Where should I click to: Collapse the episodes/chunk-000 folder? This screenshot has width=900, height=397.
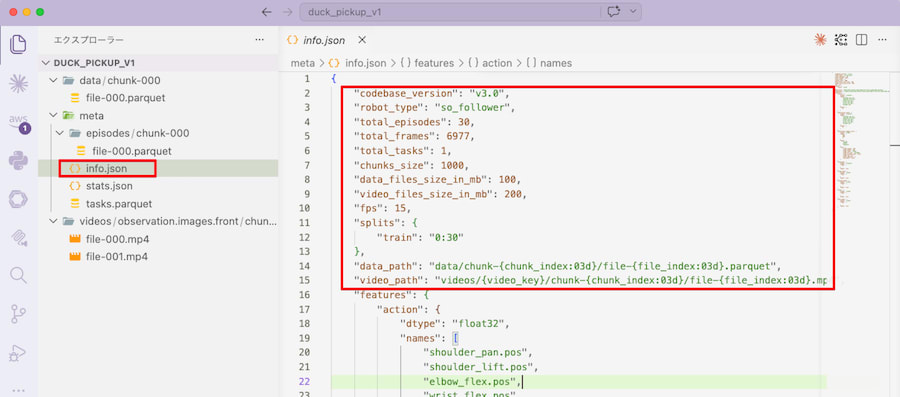[59, 133]
